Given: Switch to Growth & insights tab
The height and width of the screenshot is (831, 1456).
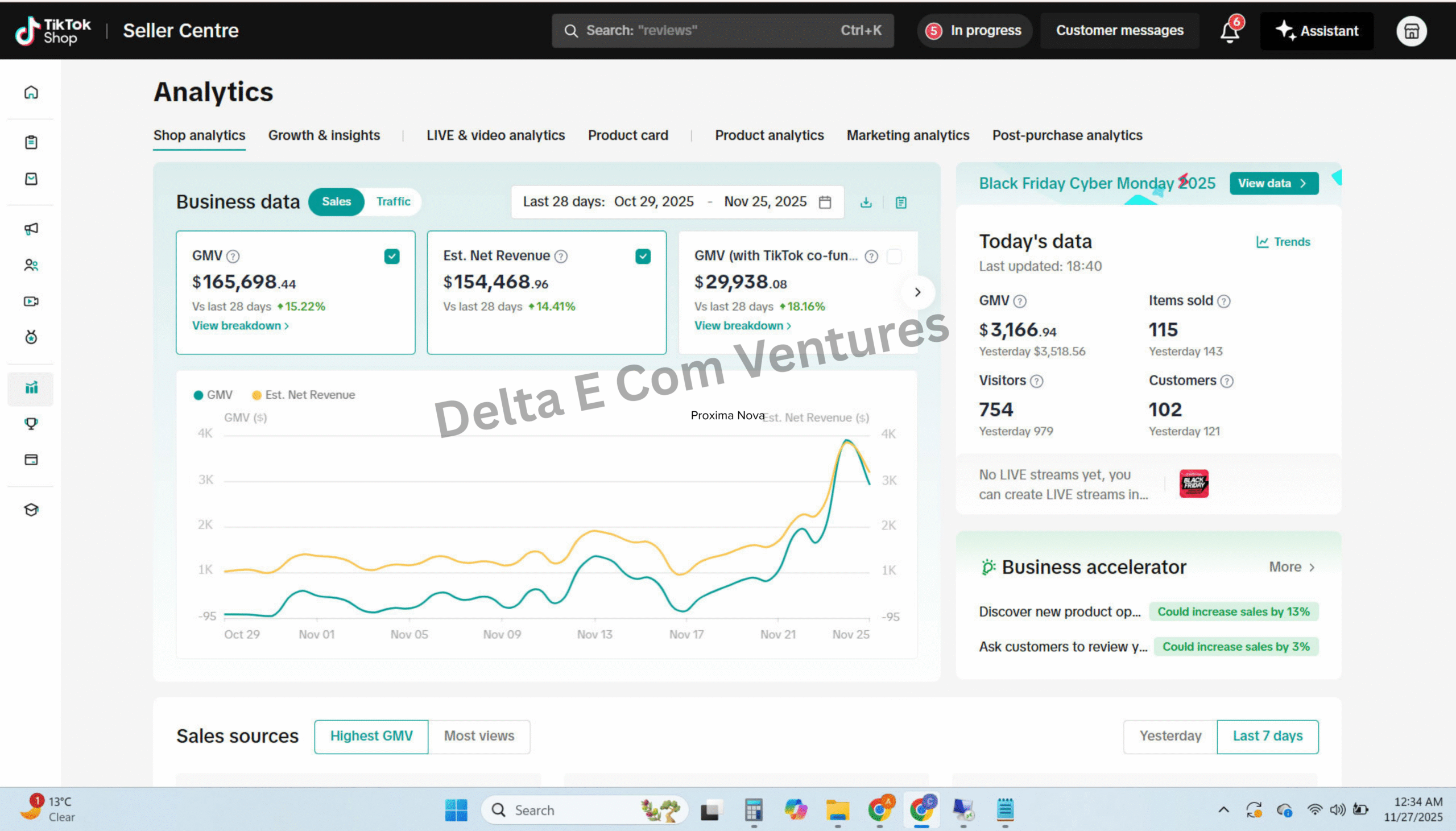Looking at the screenshot, I should tap(324, 135).
